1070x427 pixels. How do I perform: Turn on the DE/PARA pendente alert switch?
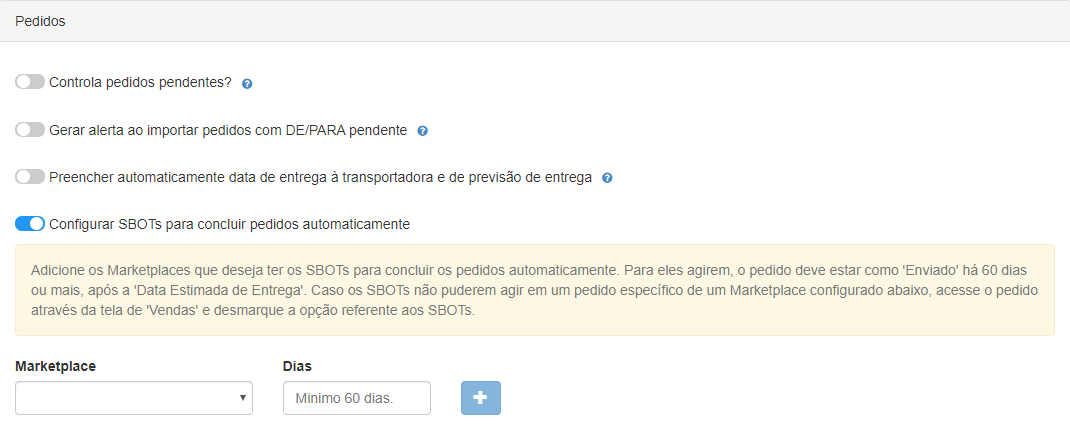click(x=30, y=130)
